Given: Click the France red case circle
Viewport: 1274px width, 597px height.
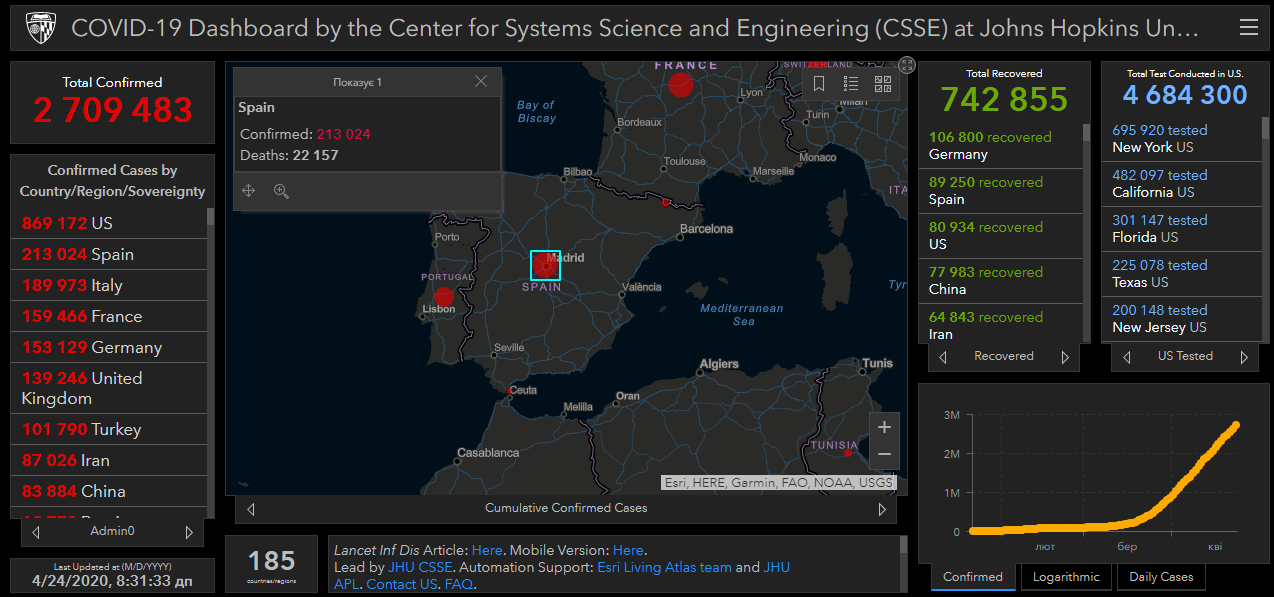Looking at the screenshot, I should click(681, 85).
